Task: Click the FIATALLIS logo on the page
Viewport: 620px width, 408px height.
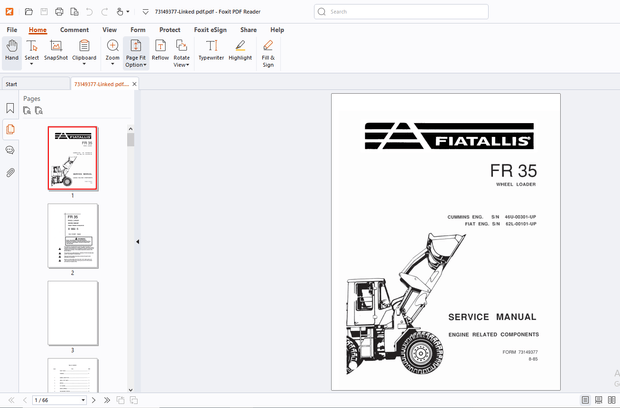Action: click(x=449, y=136)
